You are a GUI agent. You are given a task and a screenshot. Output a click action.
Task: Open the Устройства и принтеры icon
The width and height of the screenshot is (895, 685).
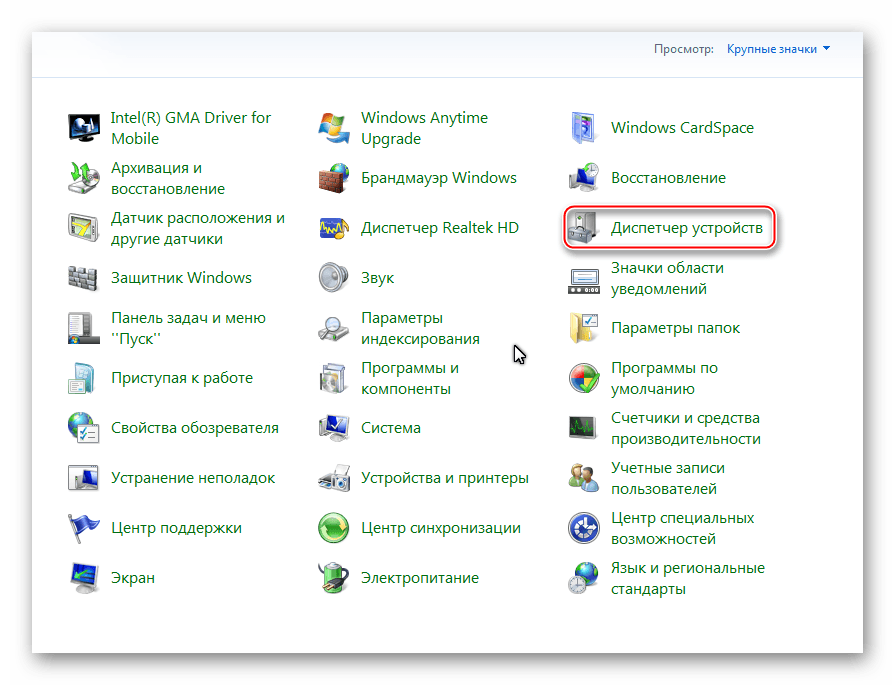[333, 478]
